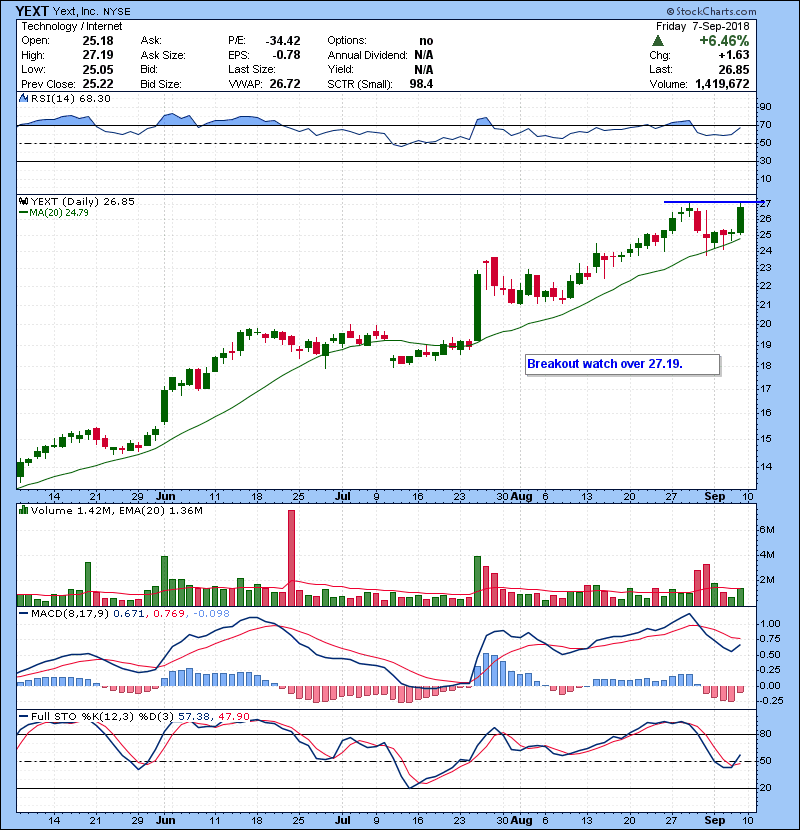
Task: Click the RSI indicator area-chart icon
Action: tap(23, 98)
